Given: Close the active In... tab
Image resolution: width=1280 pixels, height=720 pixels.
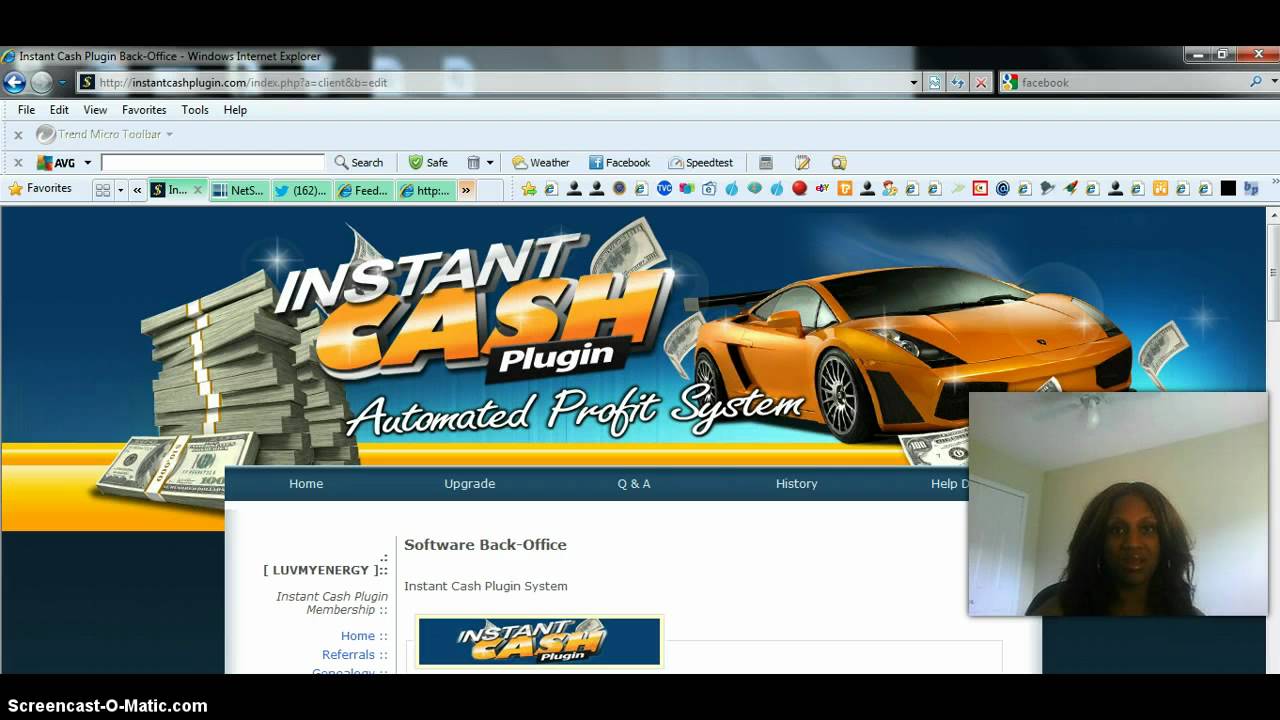Looking at the screenshot, I should (x=198, y=190).
